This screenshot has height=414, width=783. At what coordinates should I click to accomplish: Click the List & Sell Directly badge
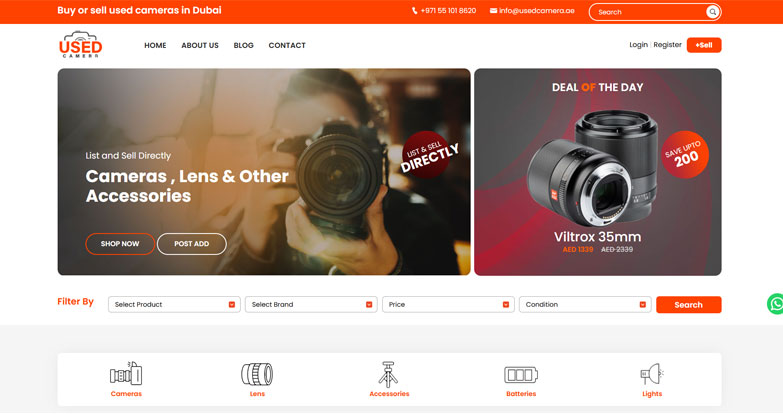pyautogui.click(x=428, y=155)
